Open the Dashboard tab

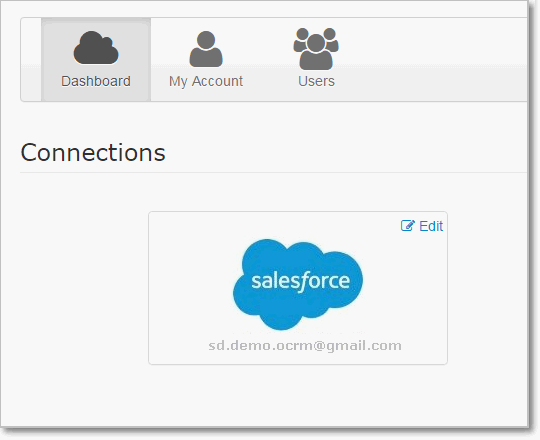tap(96, 60)
